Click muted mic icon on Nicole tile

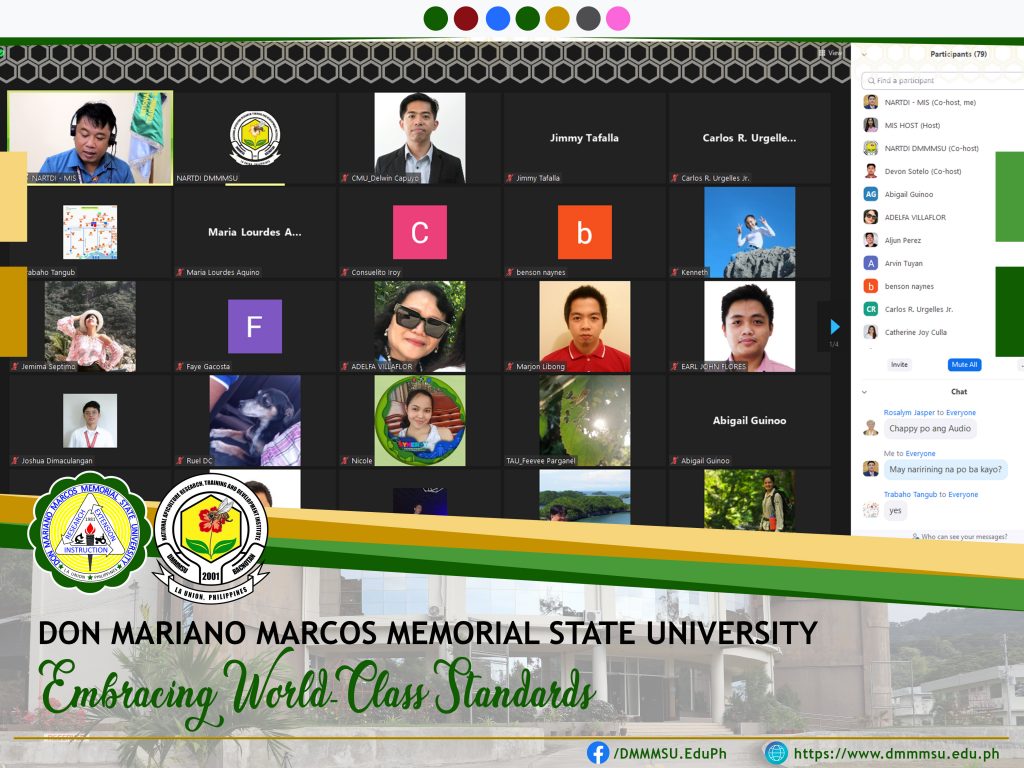click(345, 460)
